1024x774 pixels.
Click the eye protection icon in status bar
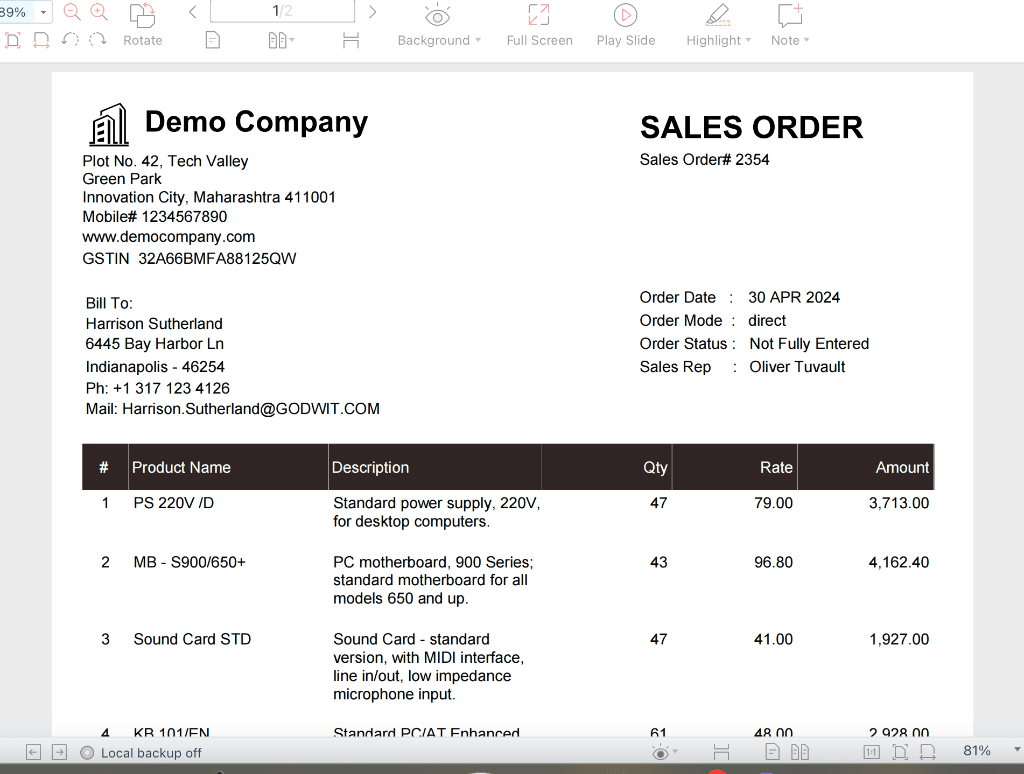click(660, 753)
